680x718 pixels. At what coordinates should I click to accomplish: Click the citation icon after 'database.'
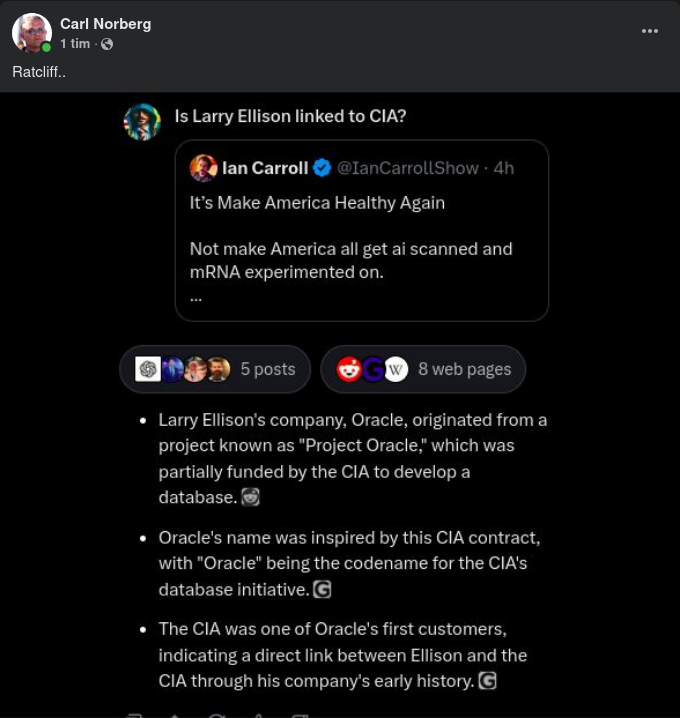tap(251, 497)
